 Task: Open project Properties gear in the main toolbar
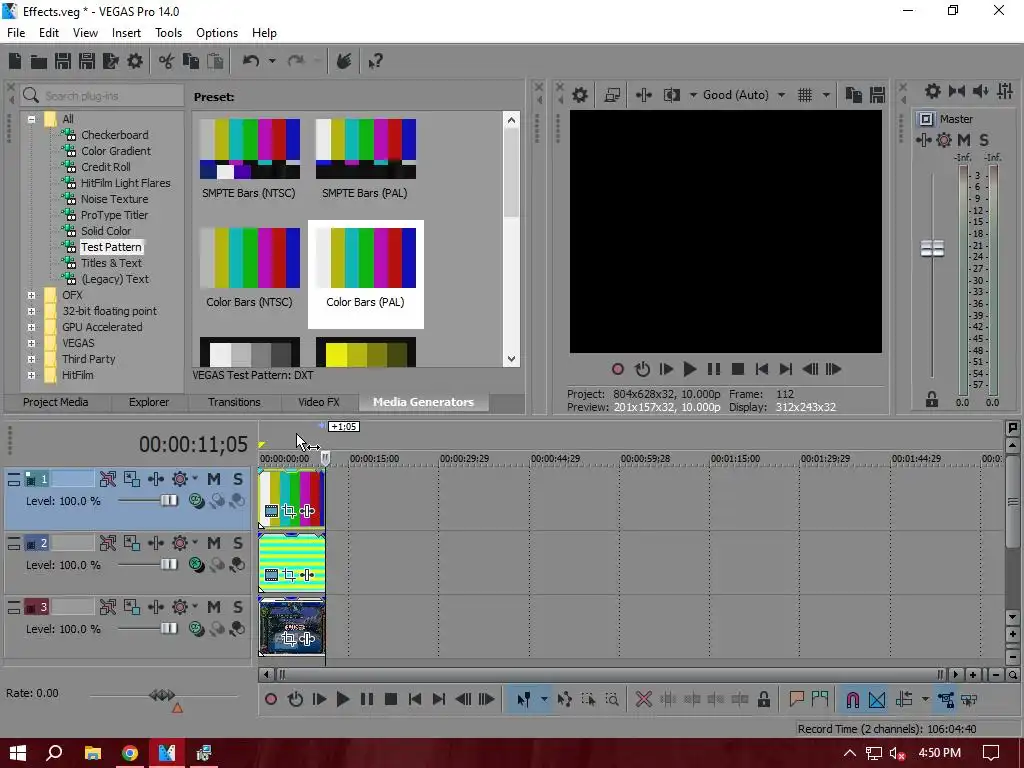click(x=135, y=61)
